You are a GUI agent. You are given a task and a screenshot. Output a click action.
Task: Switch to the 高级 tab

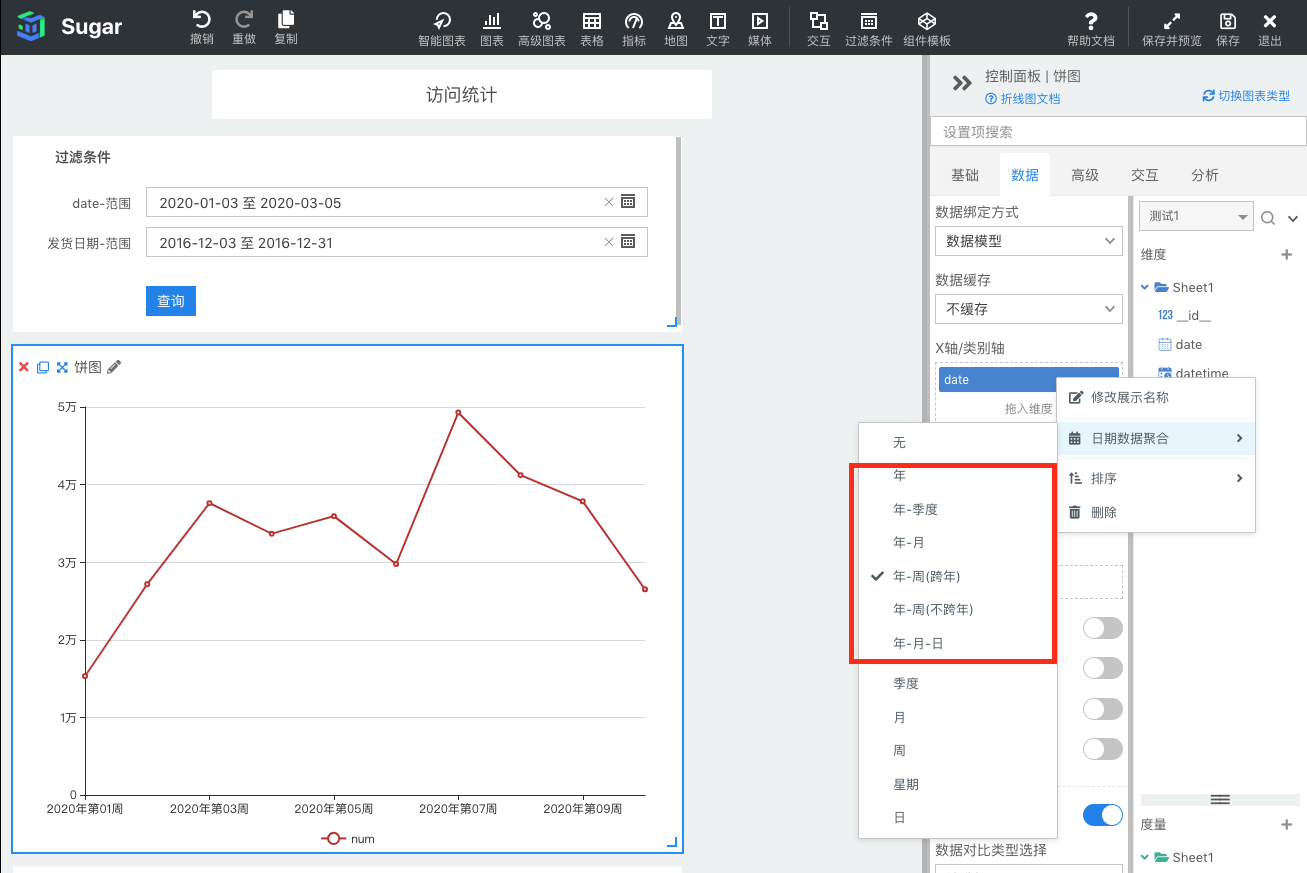tap(1085, 175)
